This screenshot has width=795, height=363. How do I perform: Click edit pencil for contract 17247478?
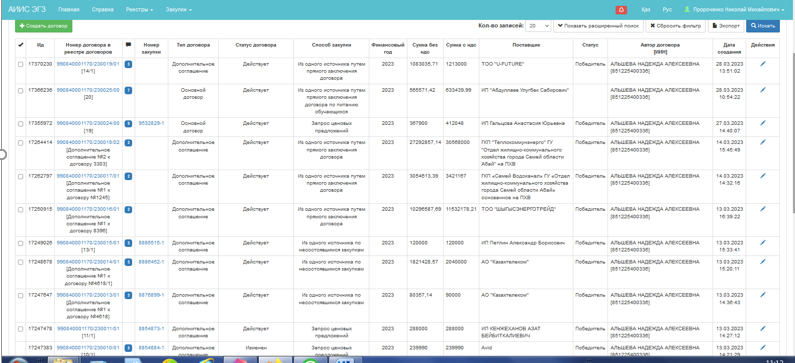click(x=763, y=329)
